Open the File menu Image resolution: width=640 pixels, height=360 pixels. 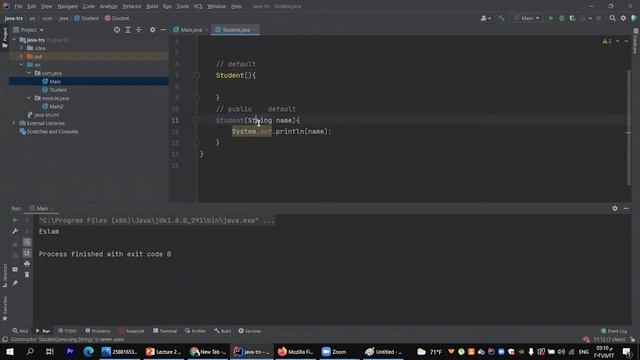[x=18, y=6]
